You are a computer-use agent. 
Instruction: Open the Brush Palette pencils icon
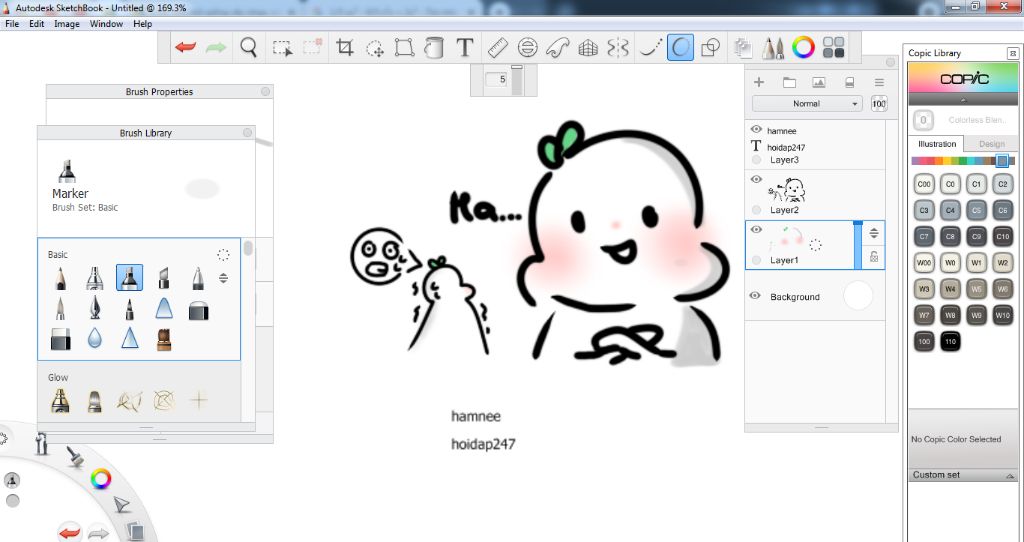(773, 47)
